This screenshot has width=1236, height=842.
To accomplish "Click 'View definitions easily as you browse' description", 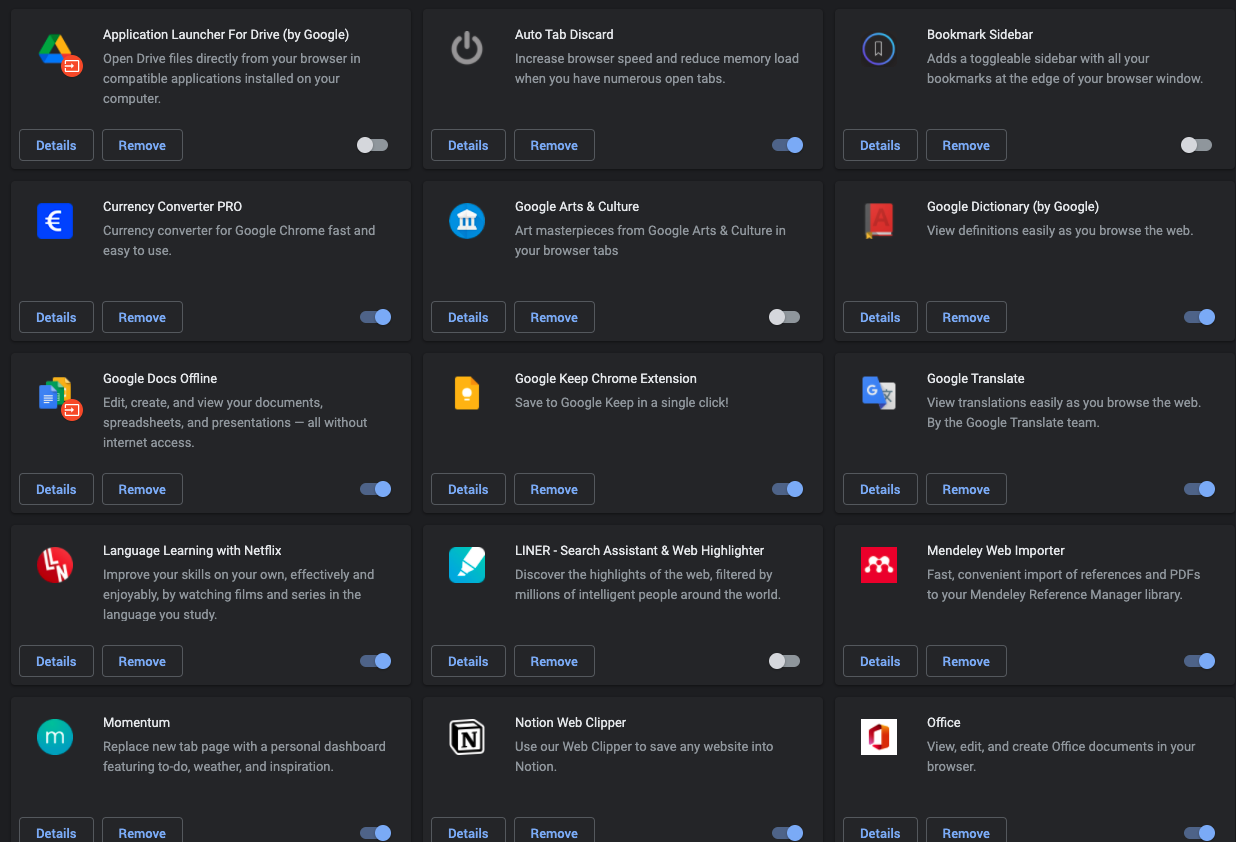I will click(1060, 230).
